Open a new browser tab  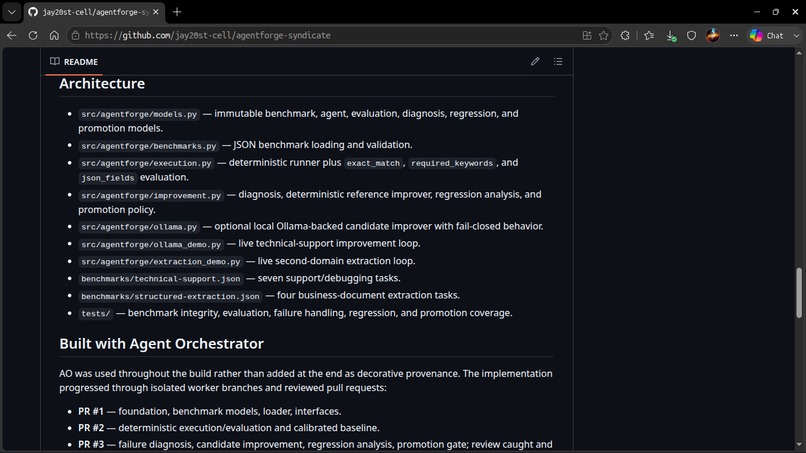click(177, 12)
